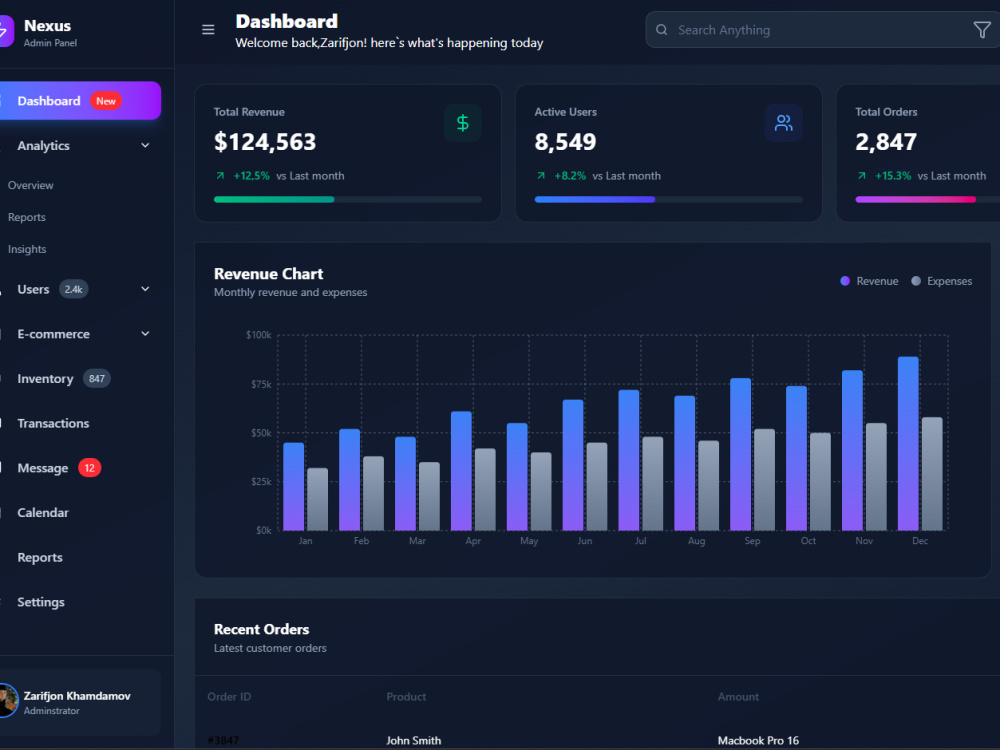Go to Transactions page
This screenshot has height=750, width=1000.
pos(80,423)
